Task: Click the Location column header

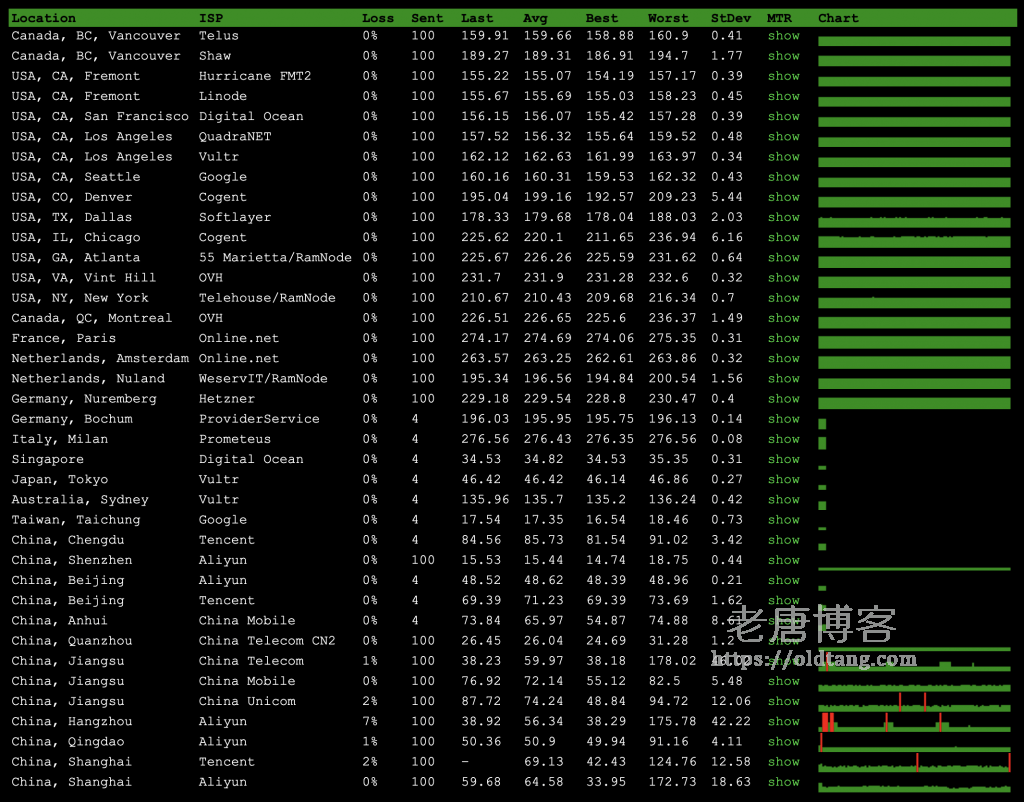Action: pos(43,18)
